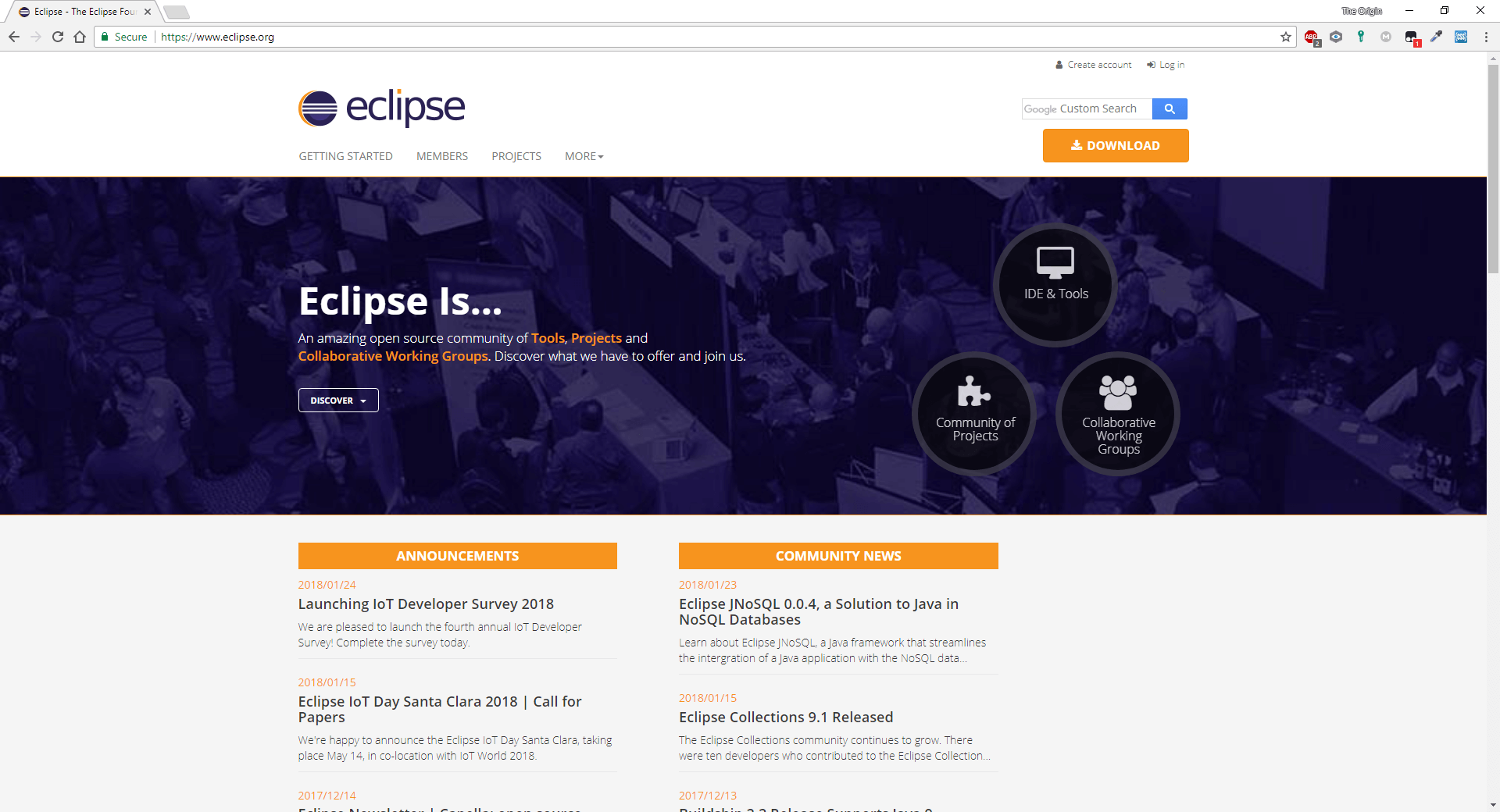Open Launching IoT Developer Survey 2018
Screen dimensions: 1500x812
(426, 604)
